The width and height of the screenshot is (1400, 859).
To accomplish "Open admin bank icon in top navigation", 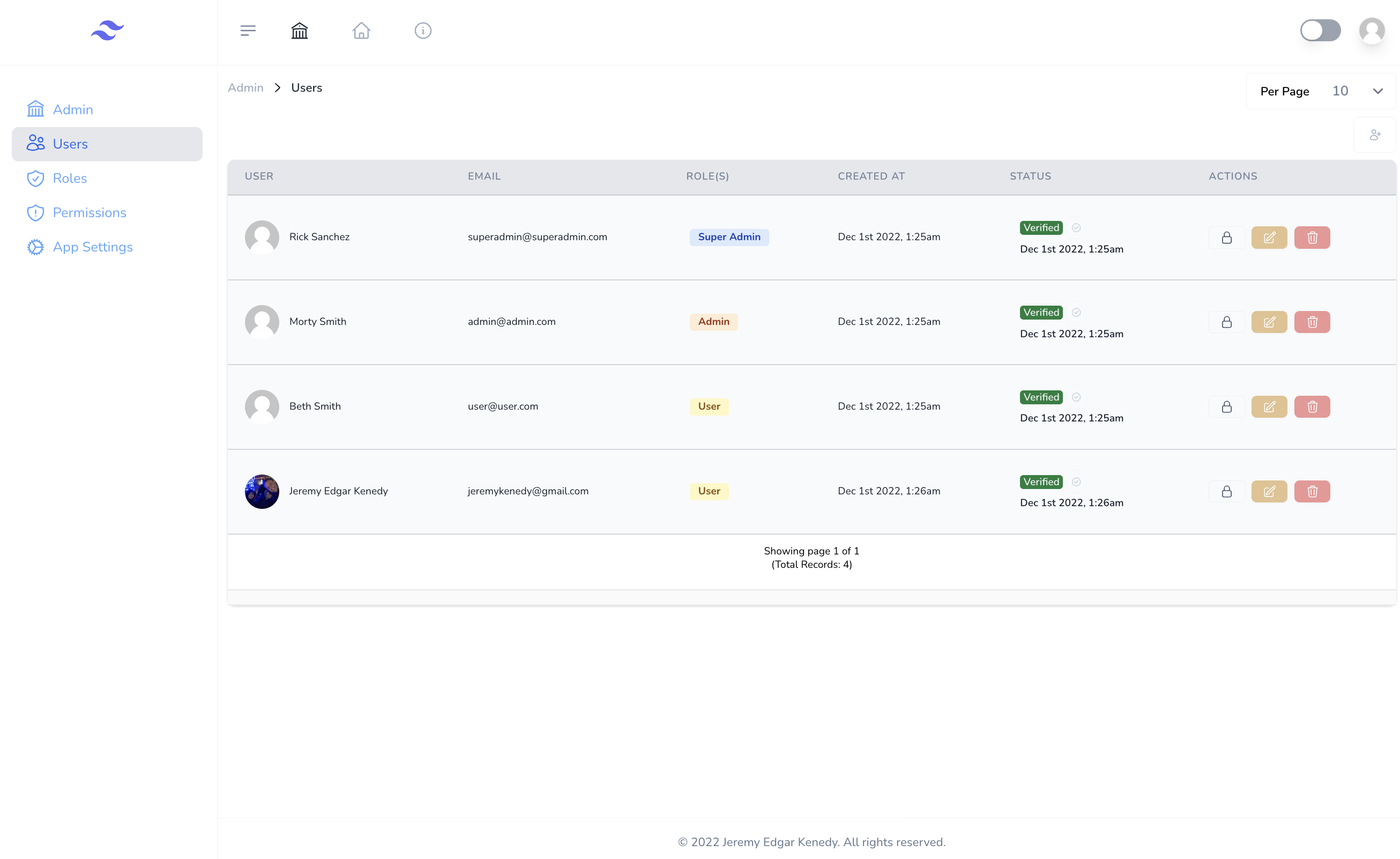I will [x=300, y=31].
